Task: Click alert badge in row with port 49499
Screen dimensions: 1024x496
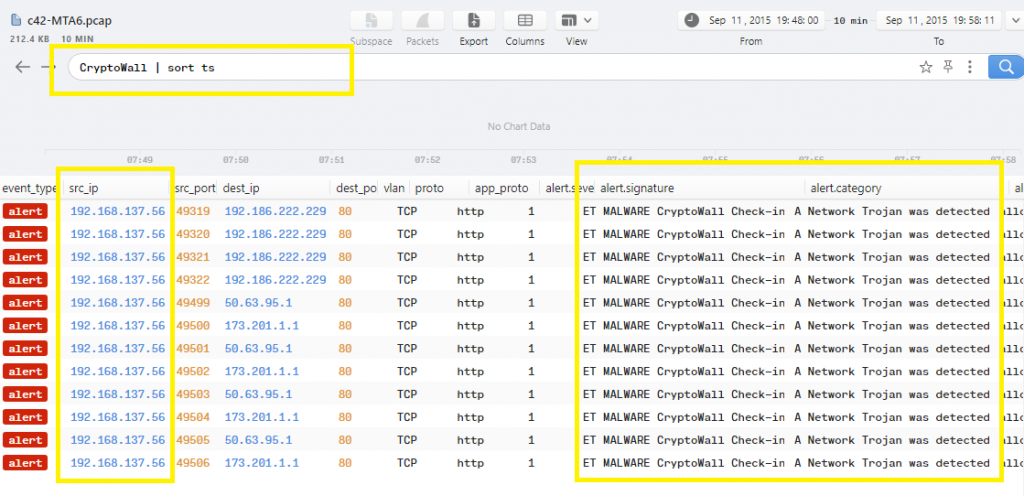Action: click(x=25, y=303)
